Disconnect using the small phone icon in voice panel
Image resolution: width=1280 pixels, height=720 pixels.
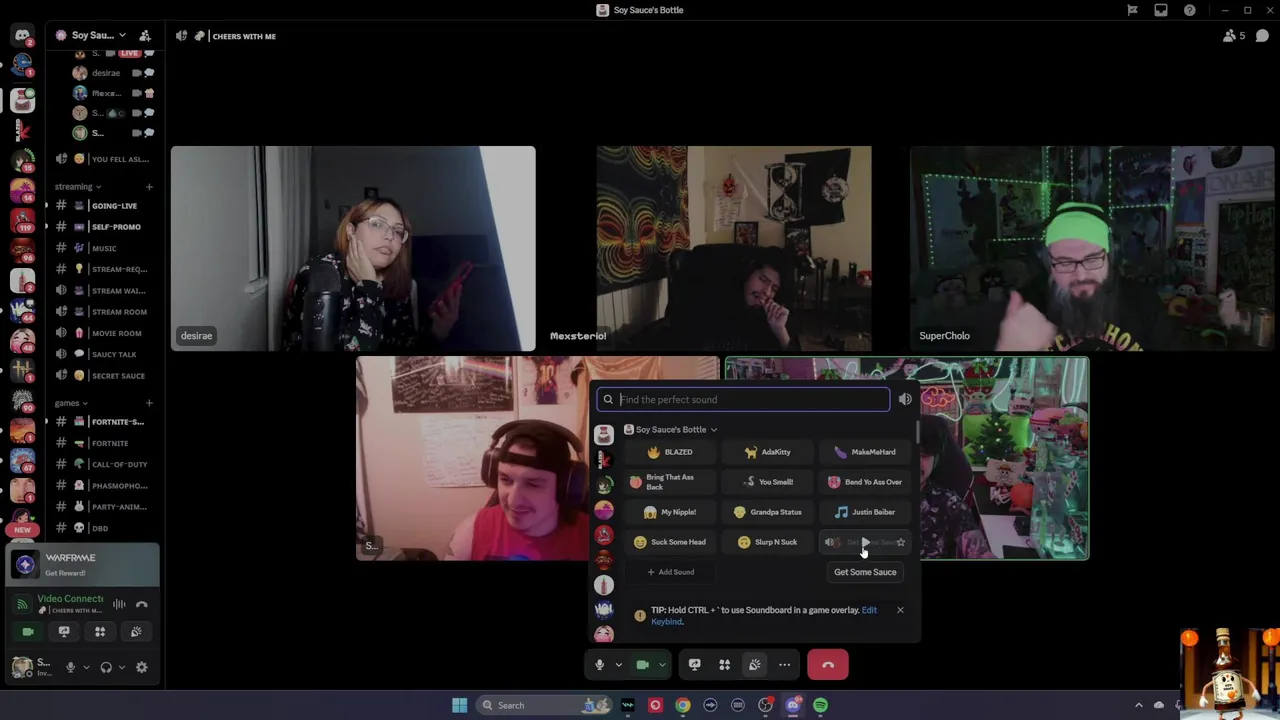[142, 604]
